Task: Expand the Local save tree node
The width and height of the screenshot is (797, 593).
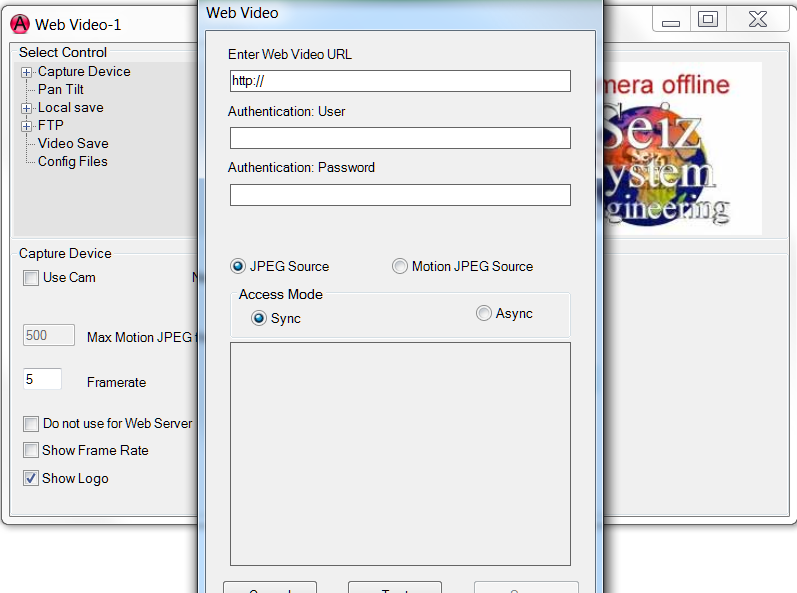Action: coord(26,108)
